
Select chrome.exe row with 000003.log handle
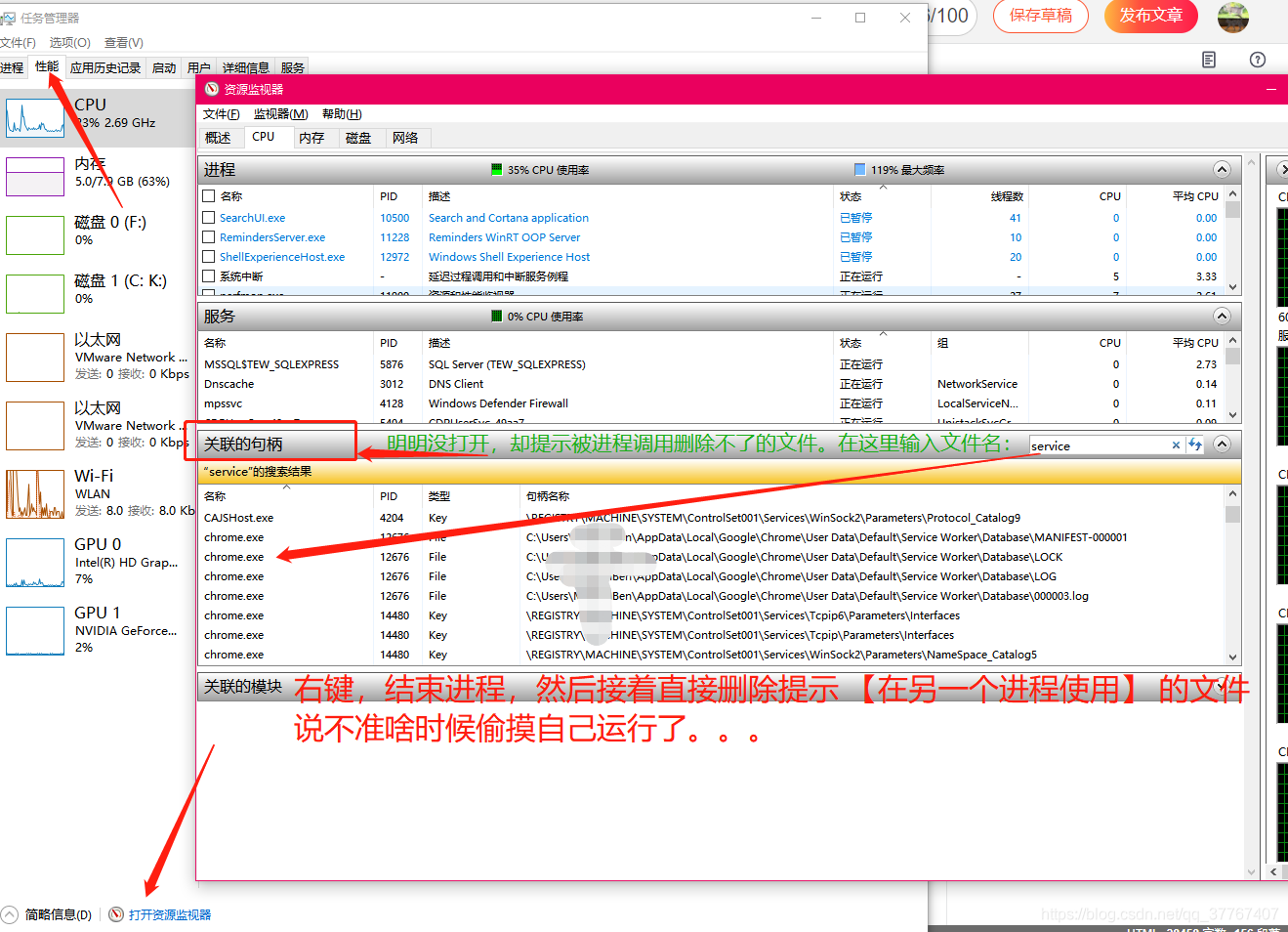point(712,596)
